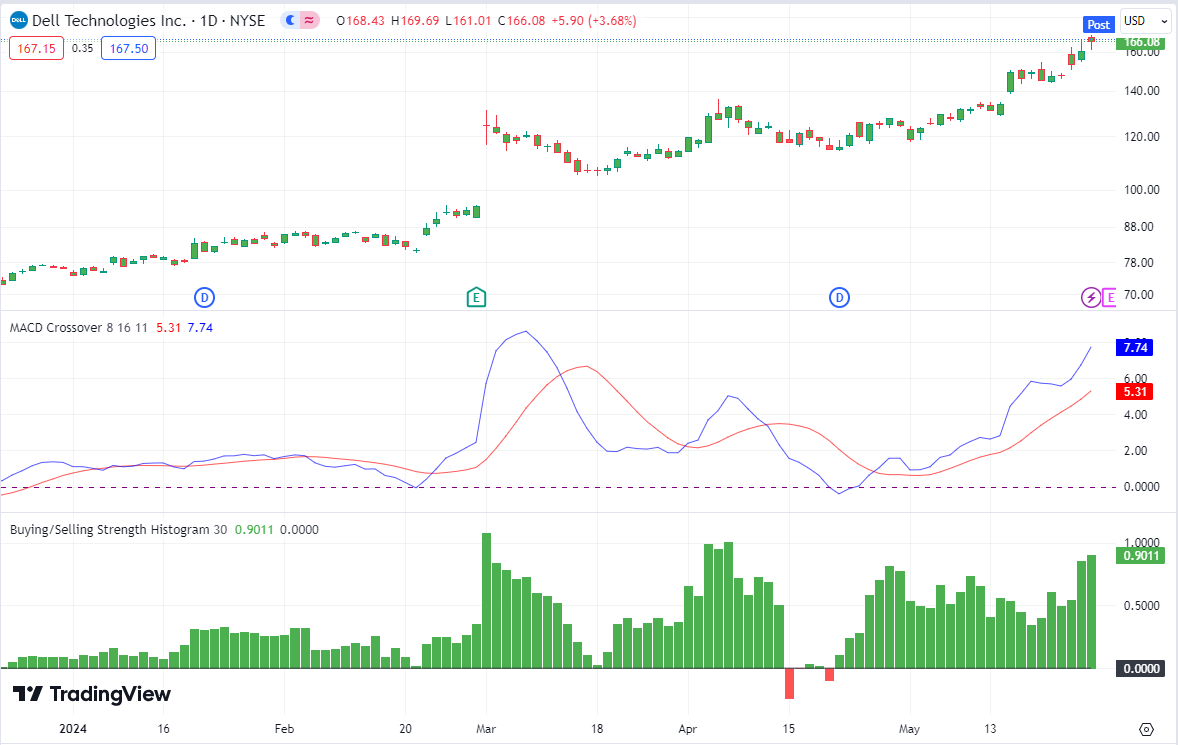
Task: Click the 140.00 price axis label
Action: (x=1141, y=91)
